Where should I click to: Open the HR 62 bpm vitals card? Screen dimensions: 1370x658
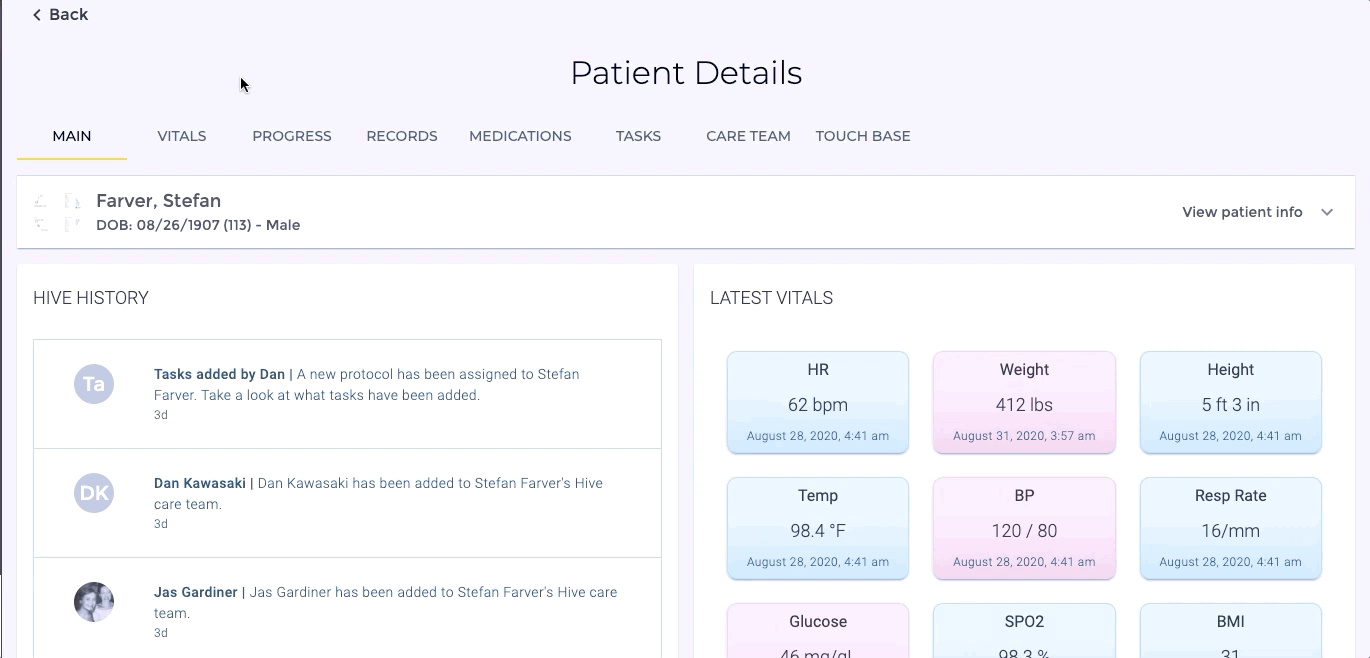coord(818,402)
